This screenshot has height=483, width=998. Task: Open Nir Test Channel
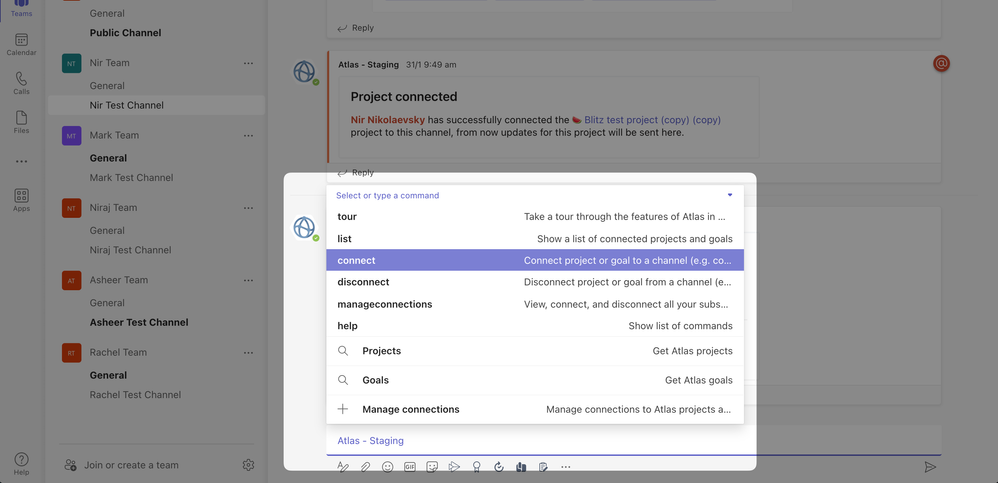tap(156, 105)
